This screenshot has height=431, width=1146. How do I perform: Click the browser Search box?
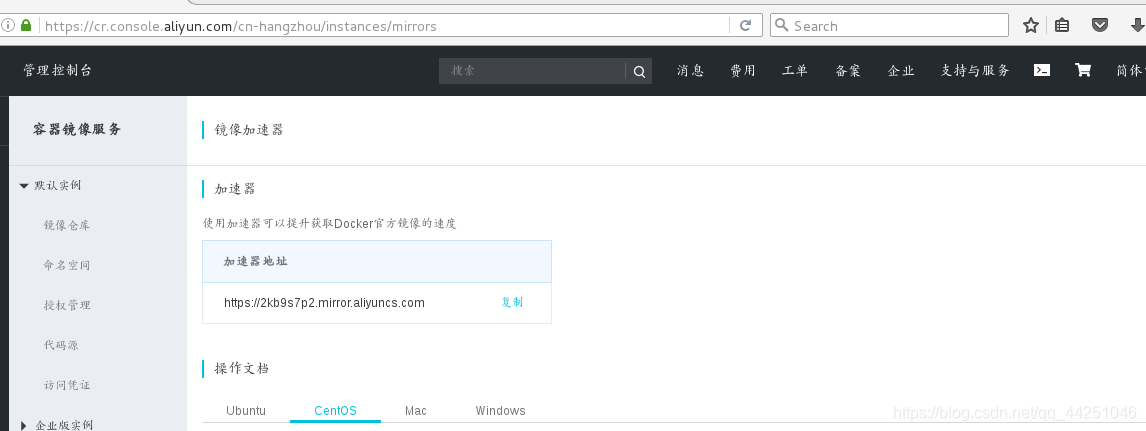point(889,26)
